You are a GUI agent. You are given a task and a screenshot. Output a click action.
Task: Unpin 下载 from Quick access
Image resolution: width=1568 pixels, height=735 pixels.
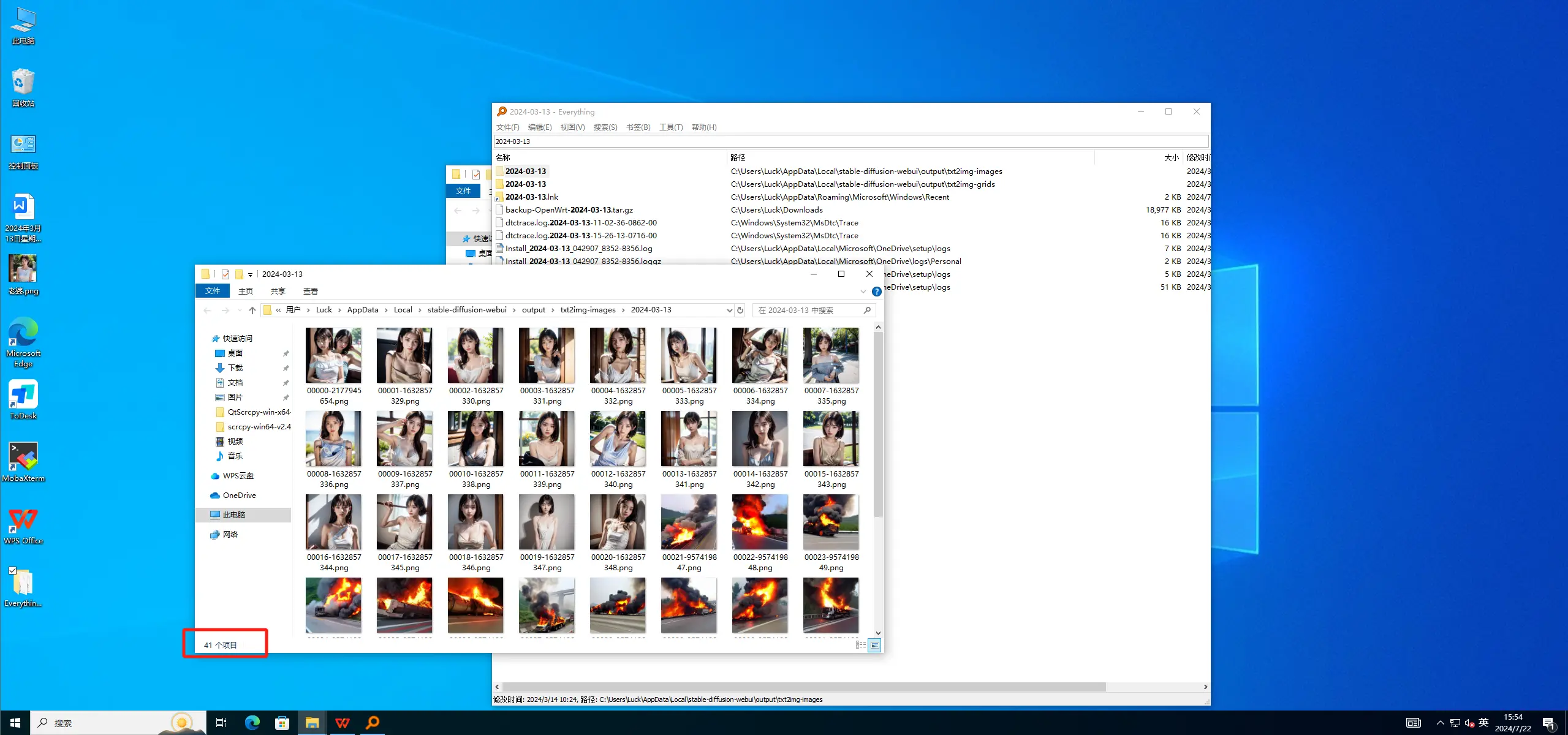[x=286, y=368]
